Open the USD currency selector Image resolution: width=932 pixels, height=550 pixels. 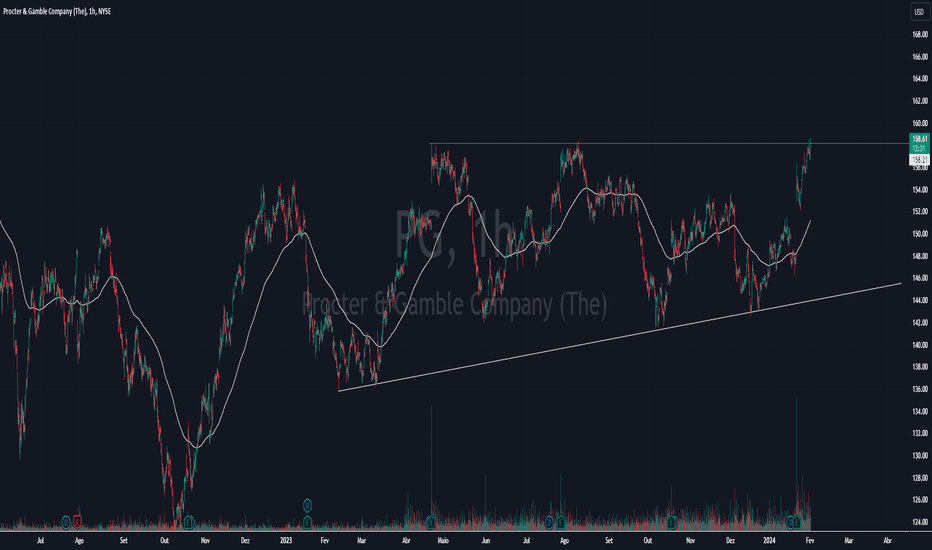click(917, 12)
